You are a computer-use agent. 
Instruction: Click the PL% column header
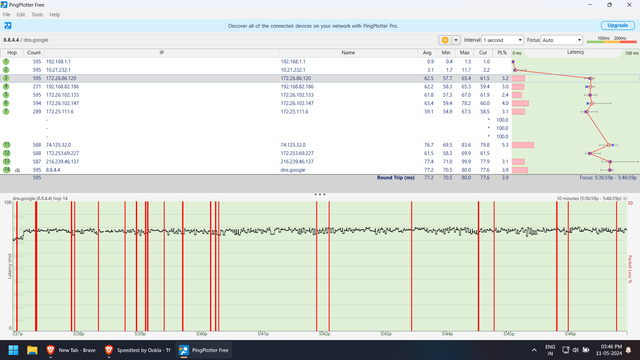click(x=502, y=53)
